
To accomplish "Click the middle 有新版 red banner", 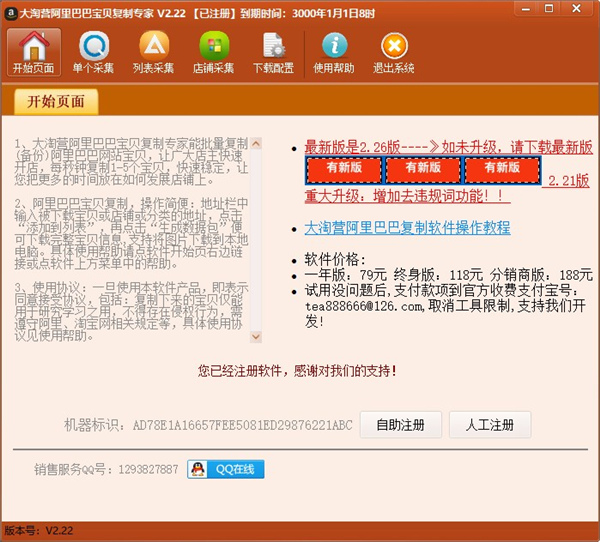I will [x=423, y=170].
